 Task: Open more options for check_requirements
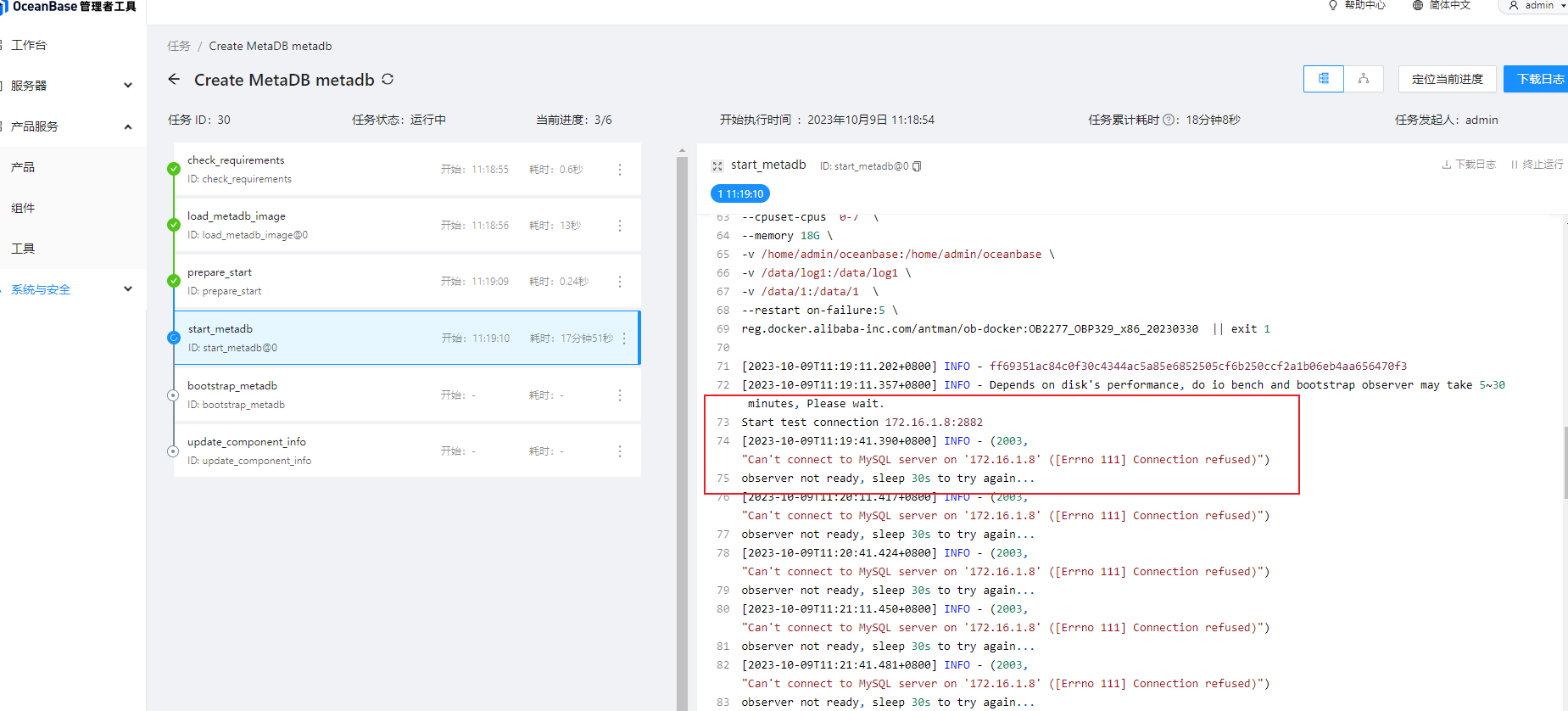click(x=620, y=170)
